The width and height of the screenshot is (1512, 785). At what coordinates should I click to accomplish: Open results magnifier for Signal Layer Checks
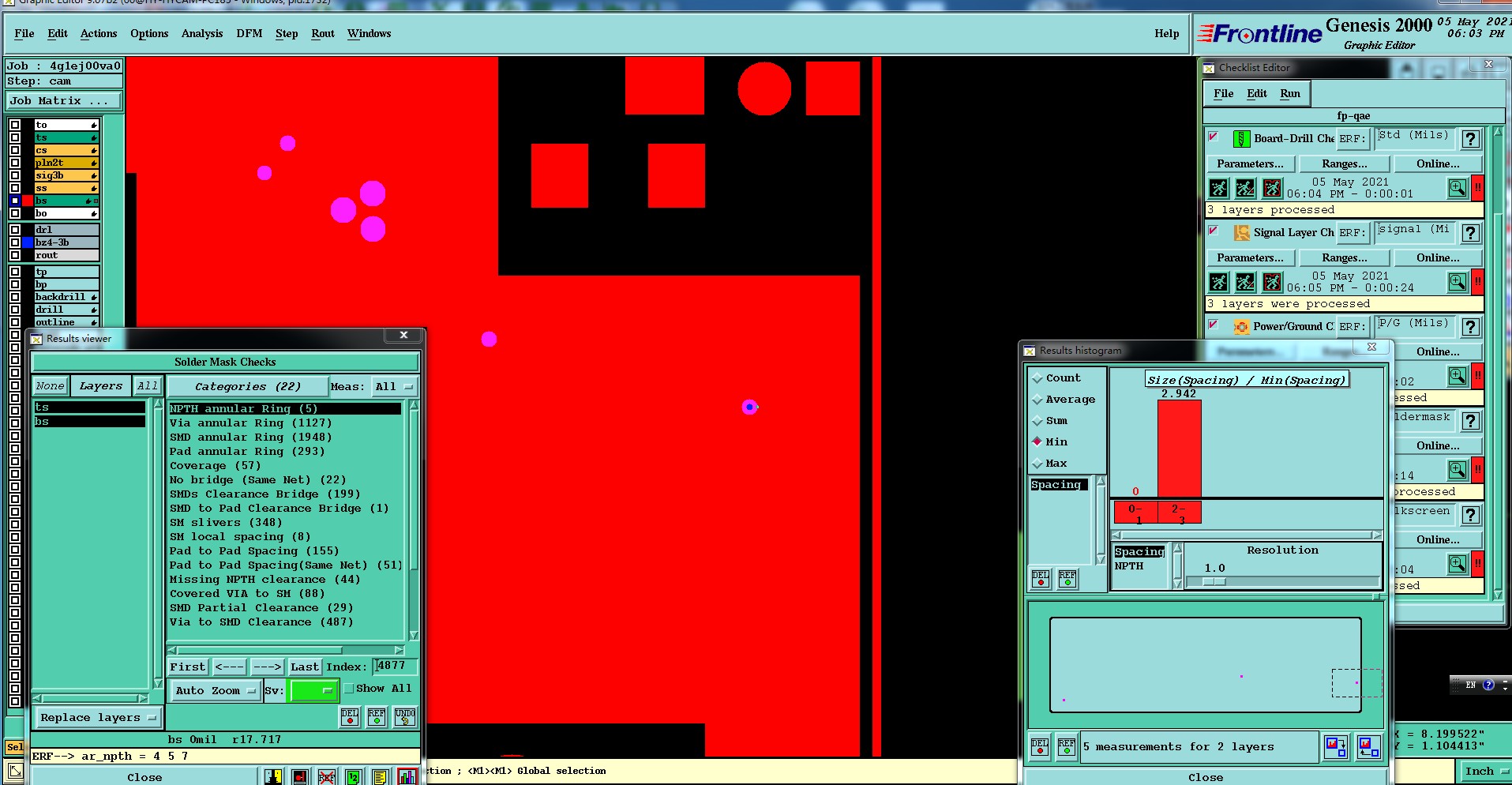[x=1457, y=281]
